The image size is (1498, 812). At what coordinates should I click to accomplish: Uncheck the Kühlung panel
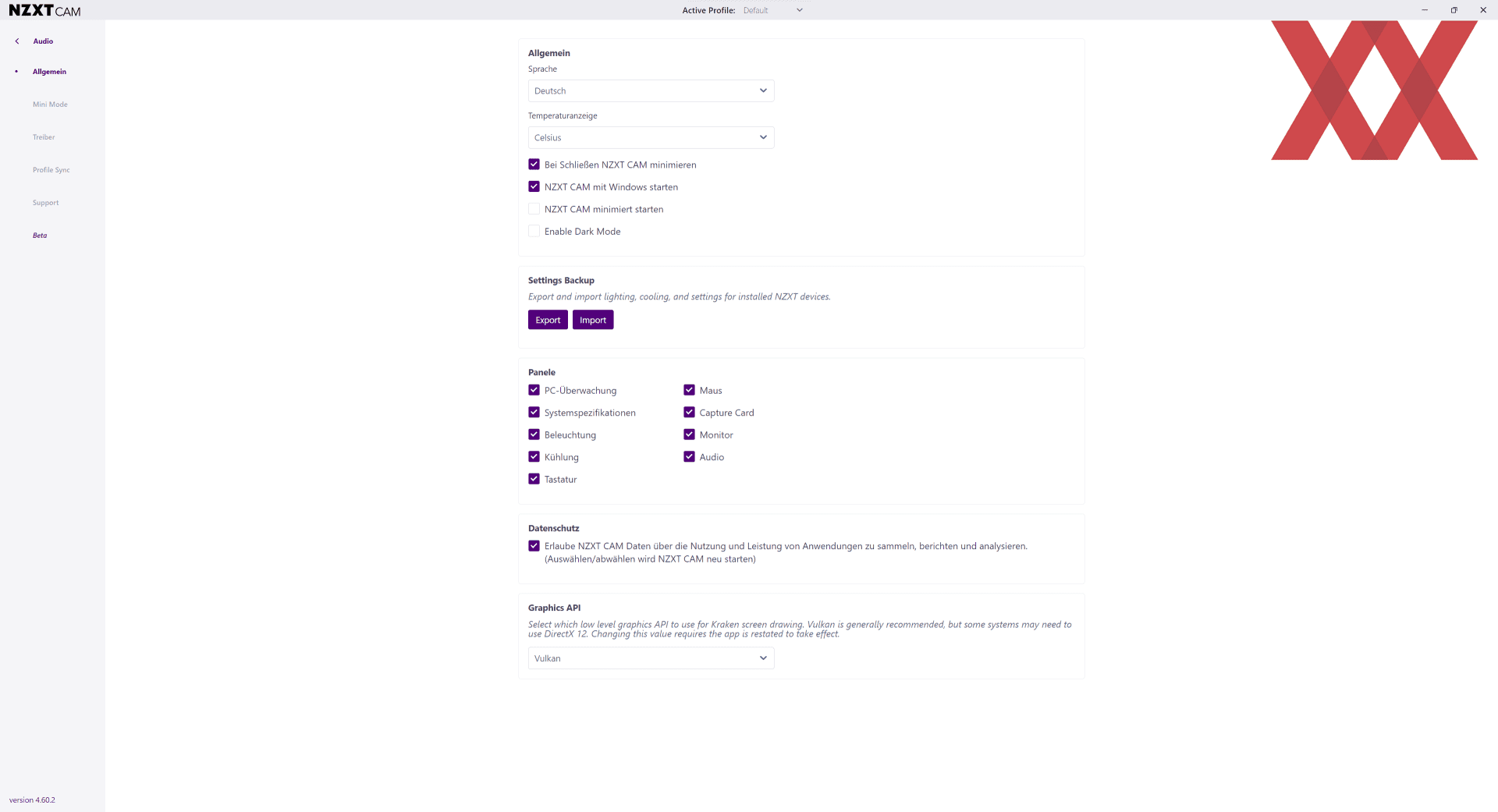tap(534, 456)
